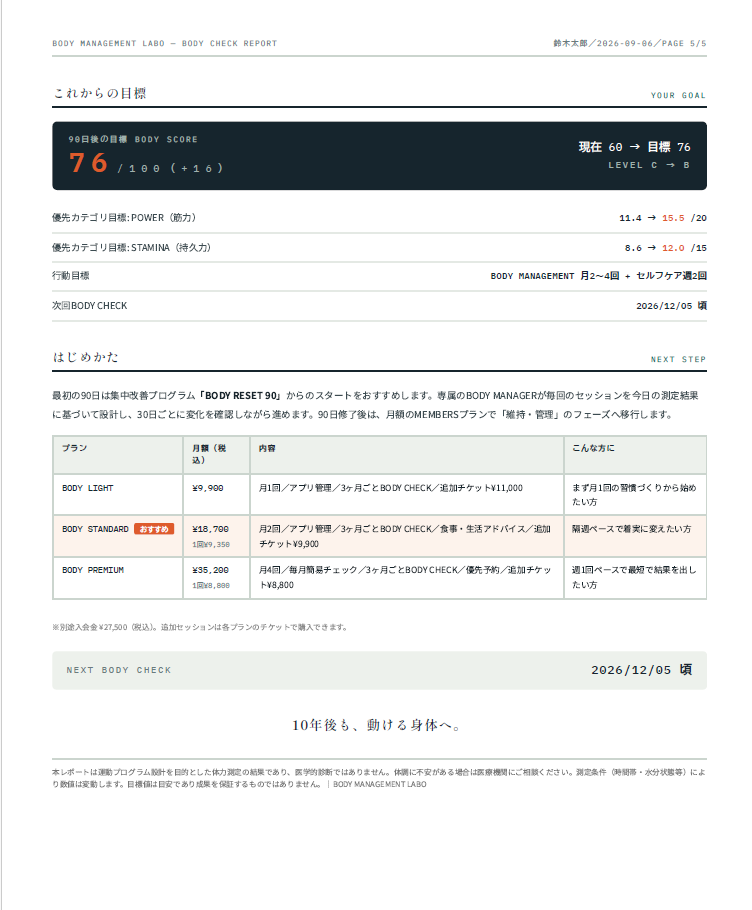752x910 pixels.
Task: Click the STAMINA(持久力) category goal label
Action: coord(132,247)
